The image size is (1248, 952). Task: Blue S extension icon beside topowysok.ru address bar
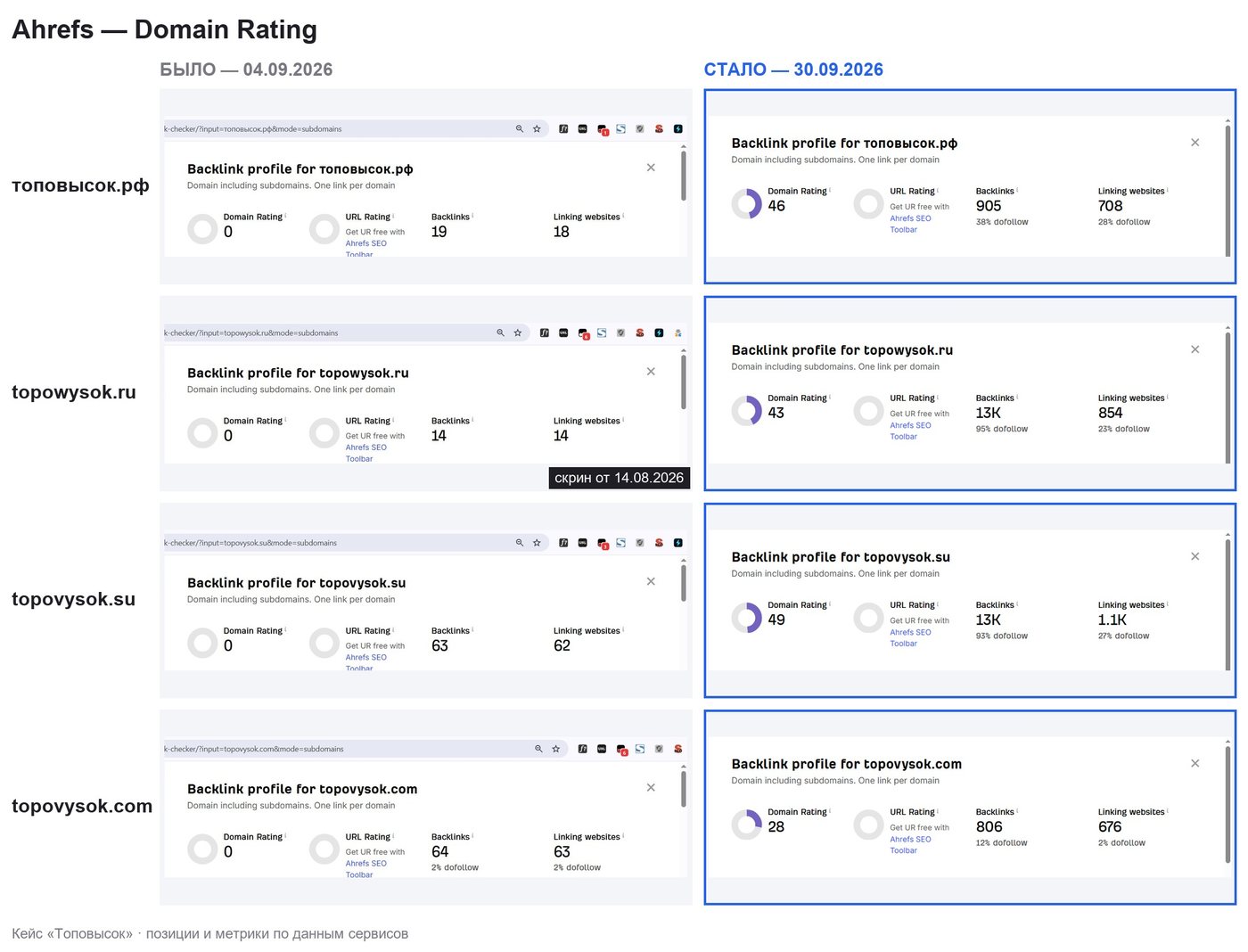point(602,333)
